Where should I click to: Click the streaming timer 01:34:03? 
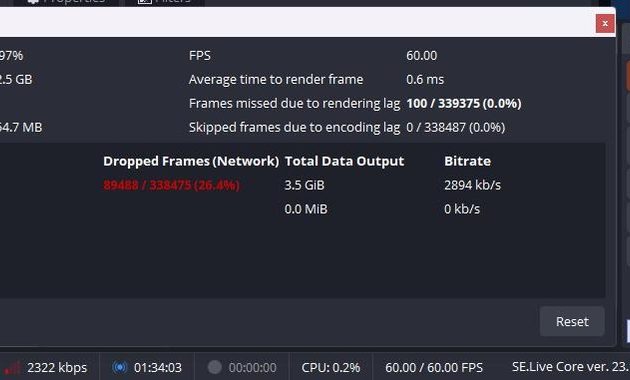coord(158,368)
